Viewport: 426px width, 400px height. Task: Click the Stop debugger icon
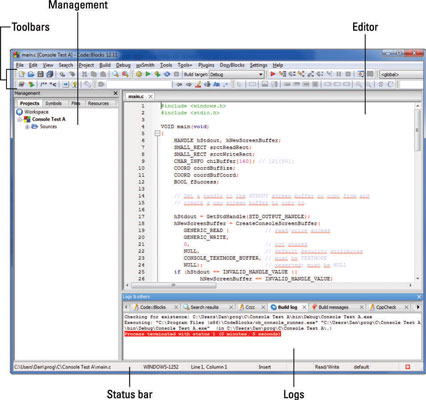348,74
